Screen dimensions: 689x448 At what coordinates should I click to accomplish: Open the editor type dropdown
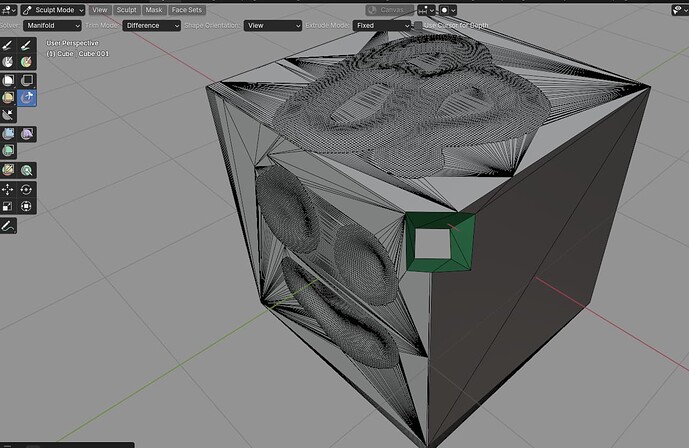[8, 10]
